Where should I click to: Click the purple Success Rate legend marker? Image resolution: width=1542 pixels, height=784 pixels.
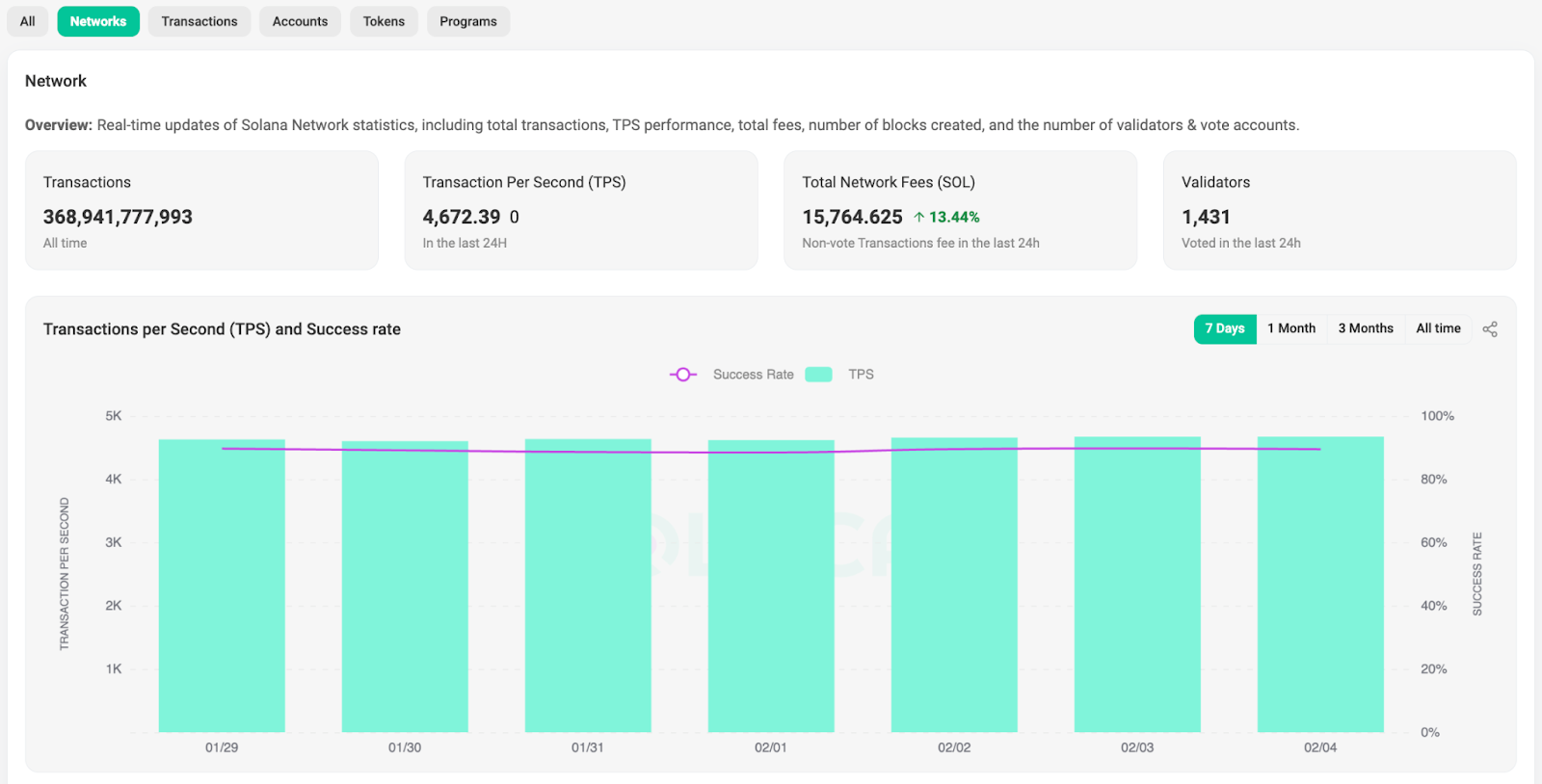[683, 375]
